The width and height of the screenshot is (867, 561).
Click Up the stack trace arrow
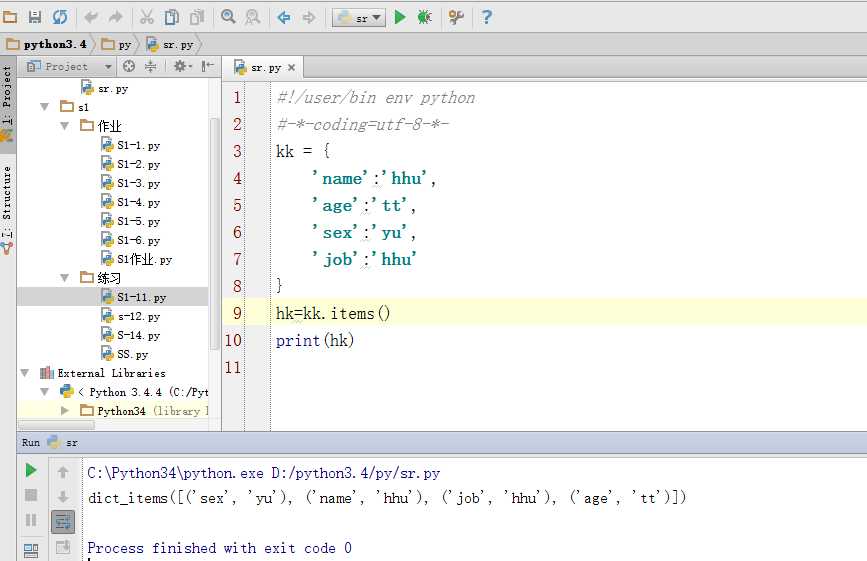coord(63,471)
